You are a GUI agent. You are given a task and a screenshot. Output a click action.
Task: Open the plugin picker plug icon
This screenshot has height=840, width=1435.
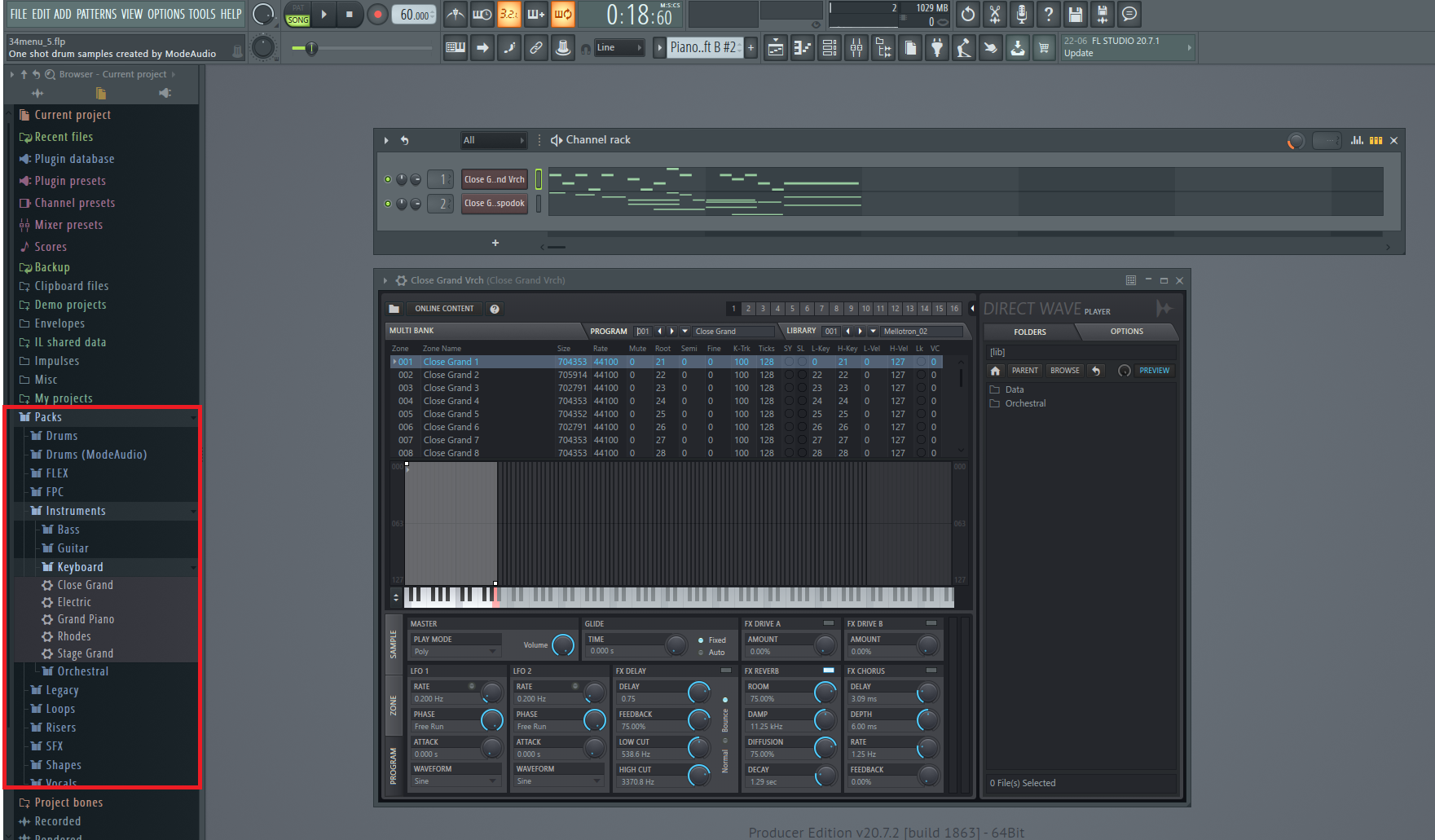(937, 48)
